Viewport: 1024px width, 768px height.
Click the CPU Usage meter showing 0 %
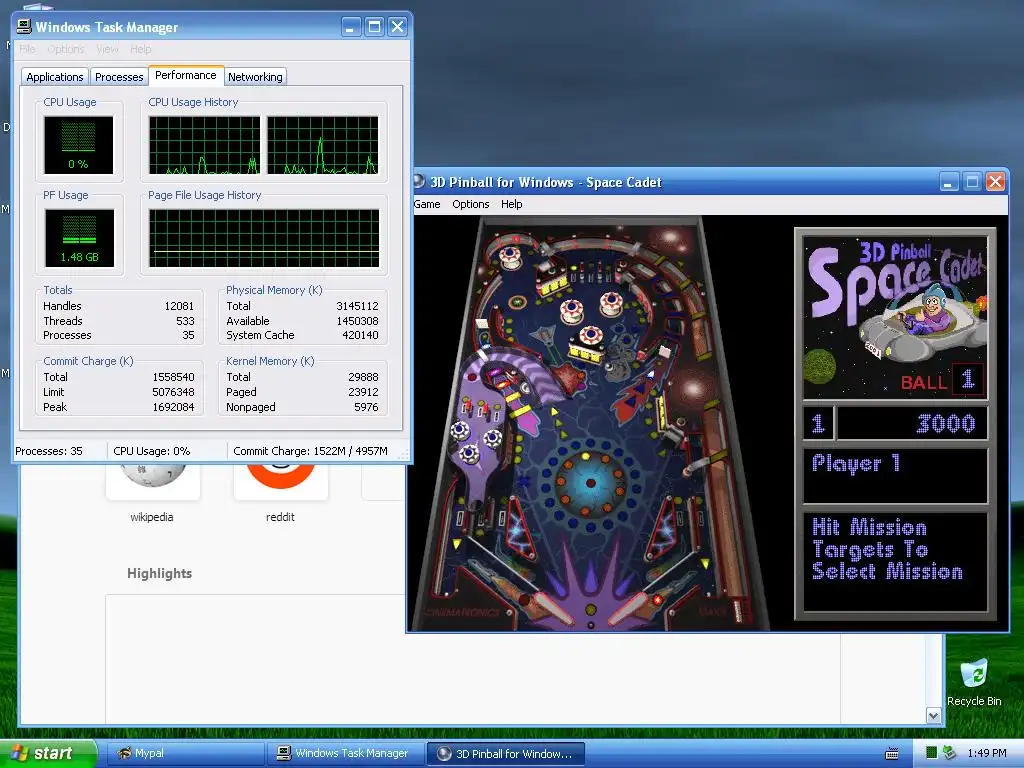(78, 145)
